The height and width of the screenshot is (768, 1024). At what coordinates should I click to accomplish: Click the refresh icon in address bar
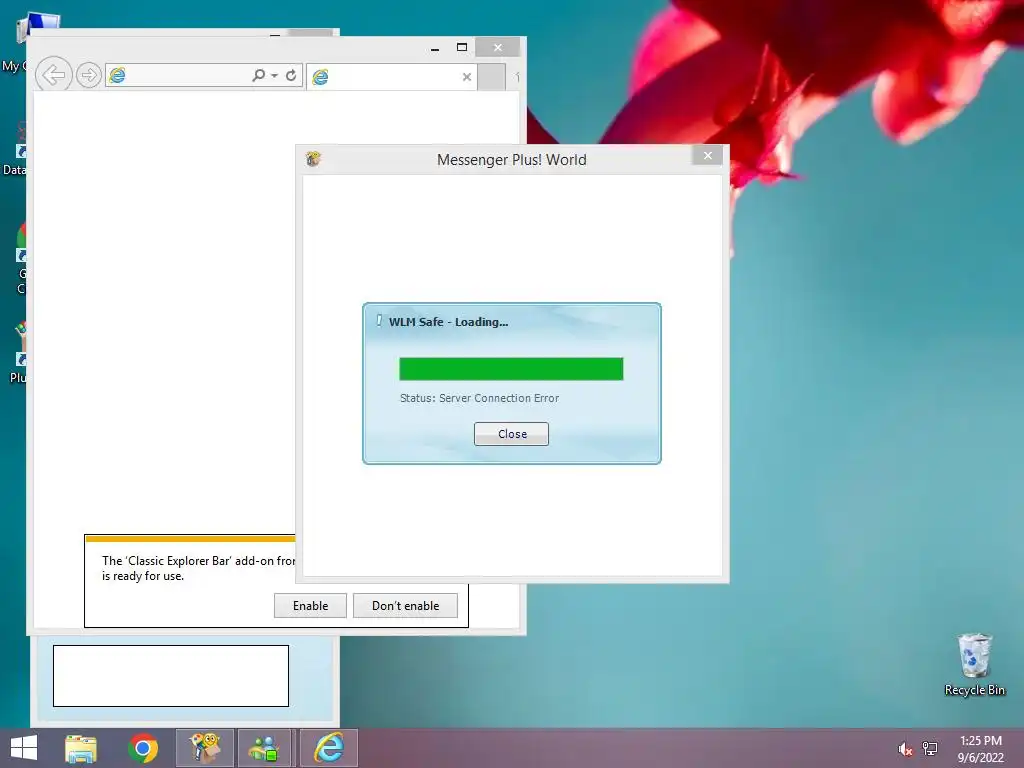291,75
